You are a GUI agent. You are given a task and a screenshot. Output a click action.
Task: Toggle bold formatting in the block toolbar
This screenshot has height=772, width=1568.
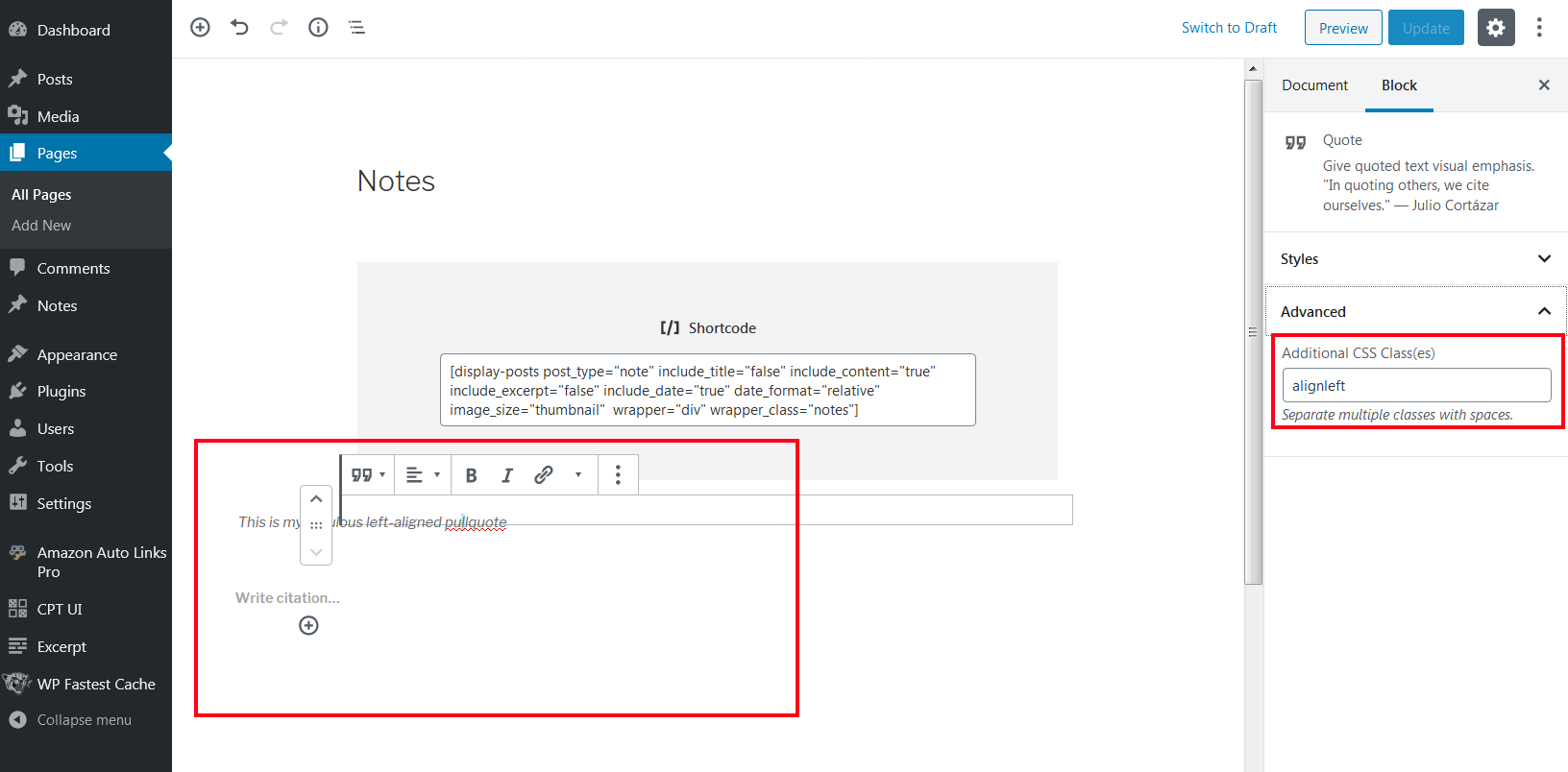tap(471, 475)
